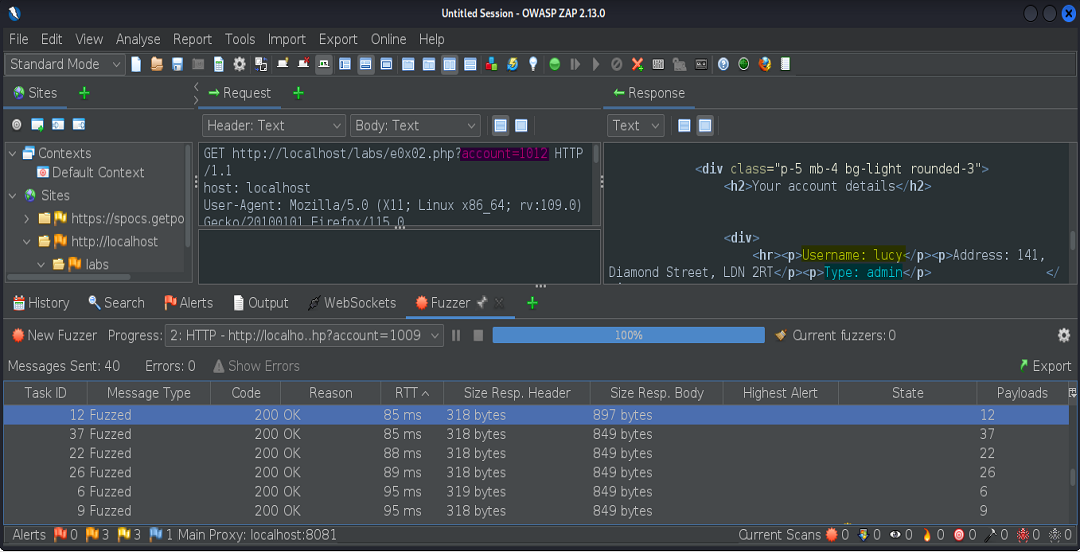
Task: Add a new tab beside Fuzzer
Action: (532, 303)
